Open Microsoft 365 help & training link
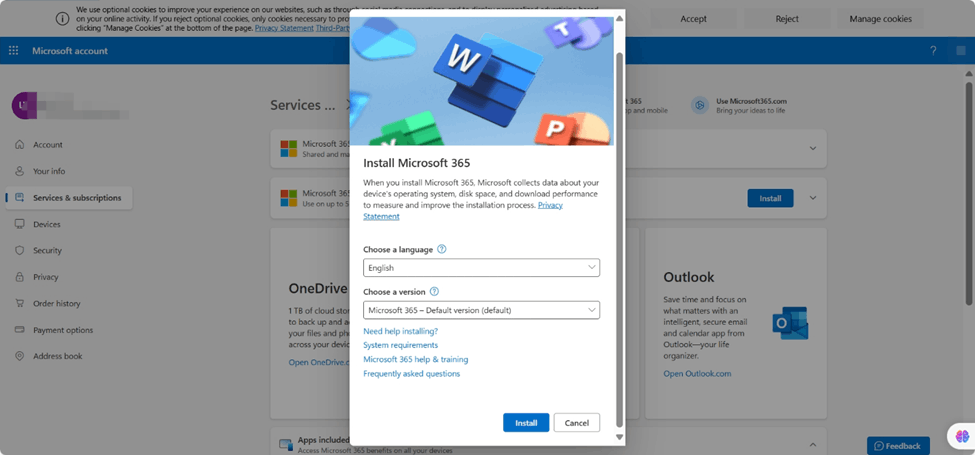 [415, 359]
